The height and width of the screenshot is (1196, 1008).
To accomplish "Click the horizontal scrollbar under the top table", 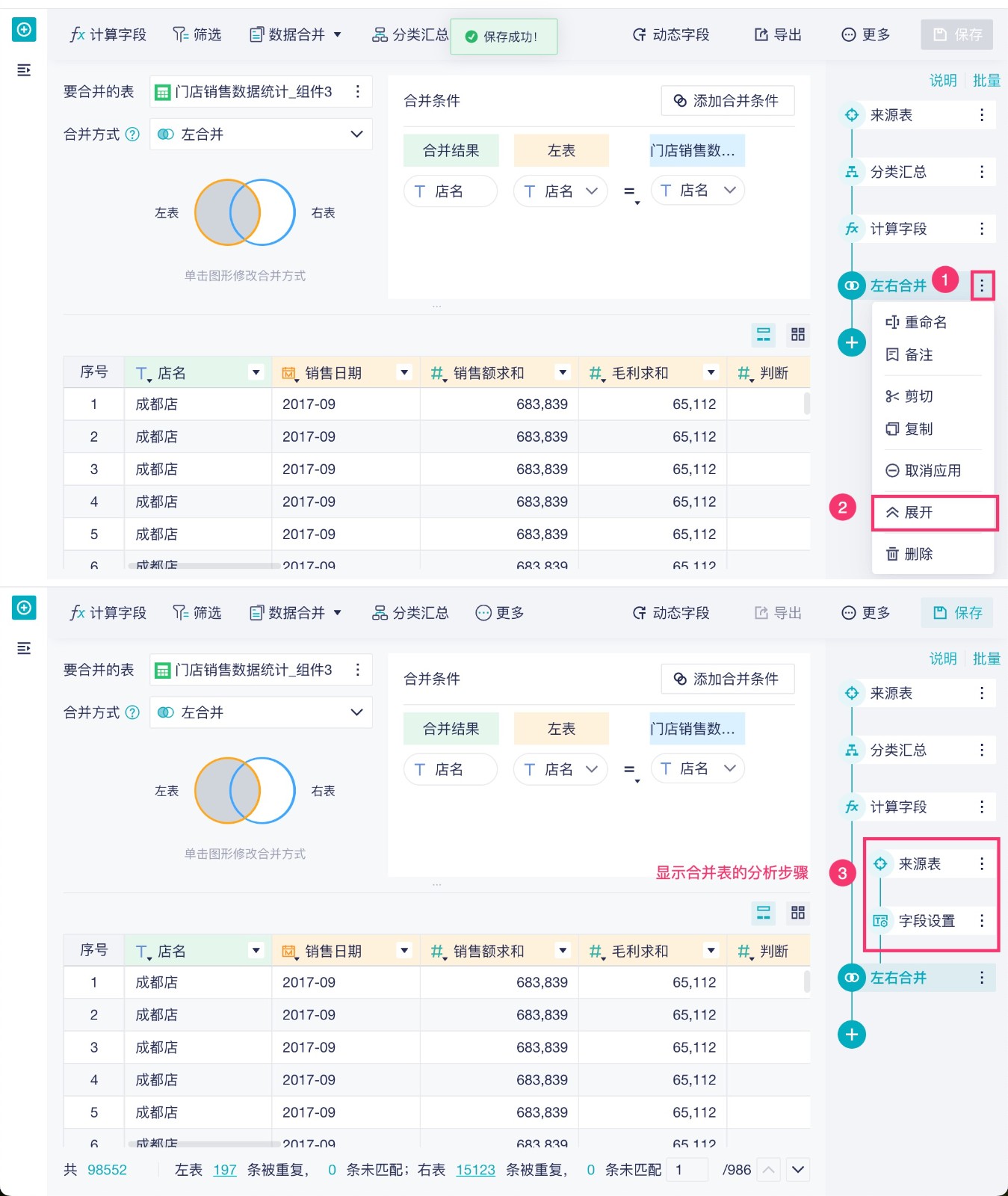I will (203, 566).
